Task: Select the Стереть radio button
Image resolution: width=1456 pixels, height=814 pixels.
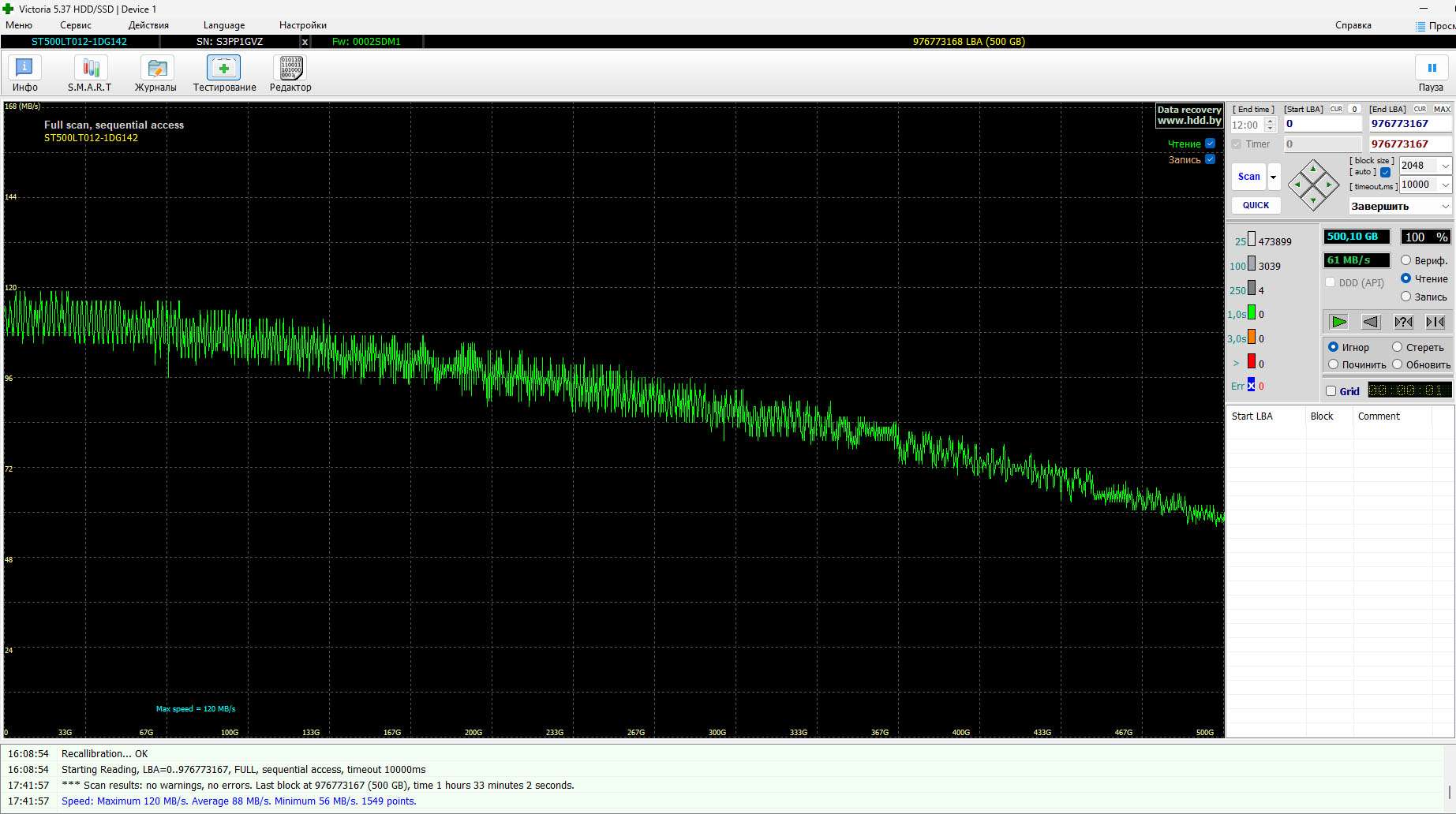Action: [1397, 347]
